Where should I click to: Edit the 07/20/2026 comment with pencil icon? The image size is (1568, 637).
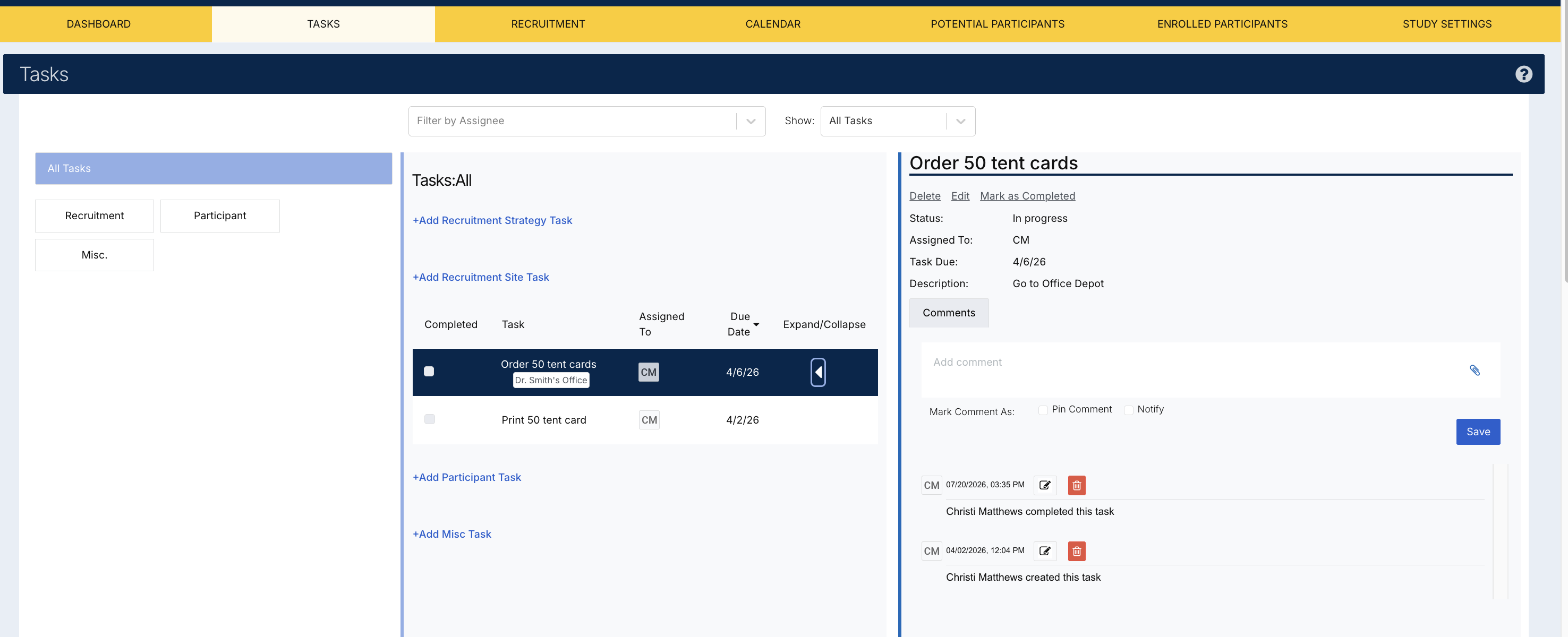1044,485
